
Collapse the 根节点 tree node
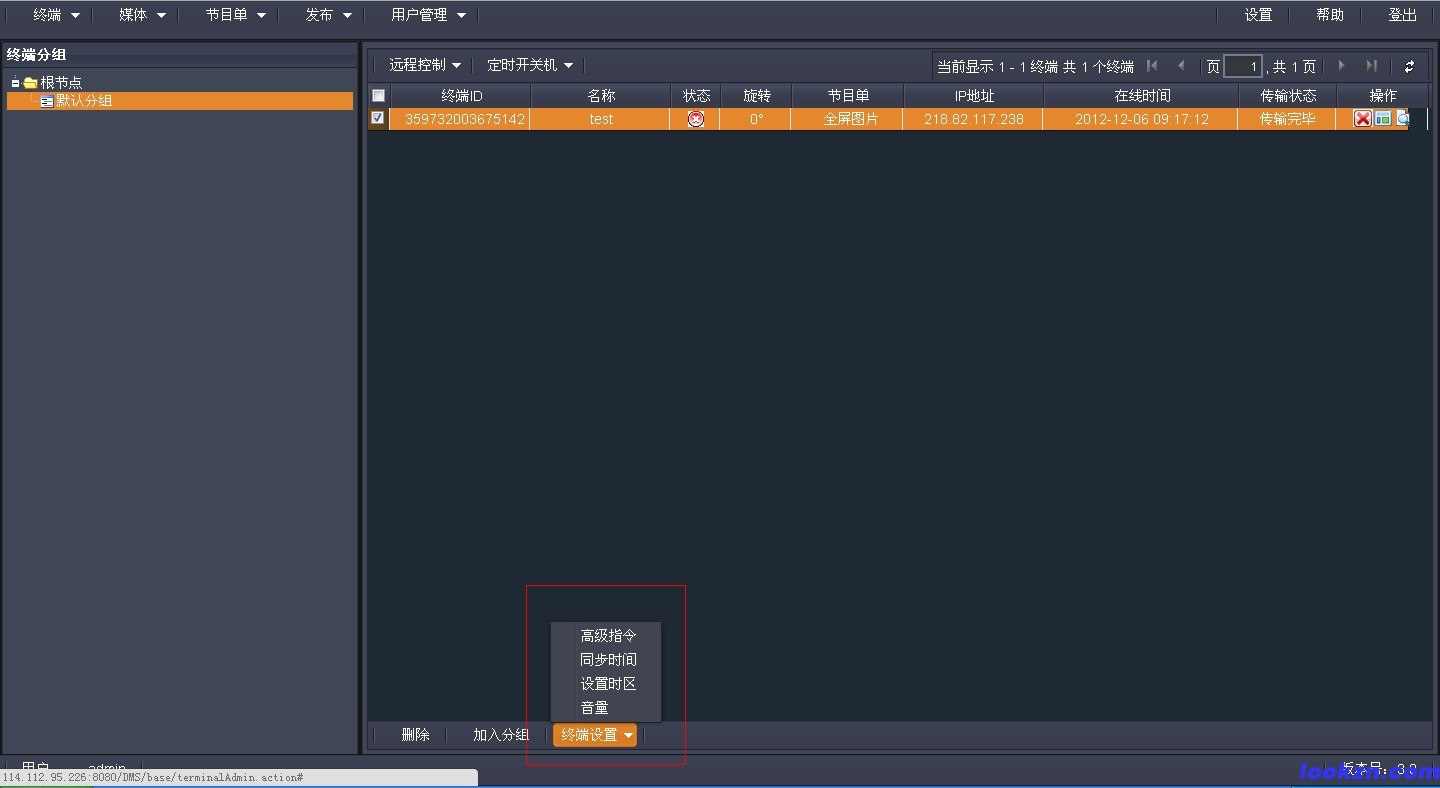point(15,83)
